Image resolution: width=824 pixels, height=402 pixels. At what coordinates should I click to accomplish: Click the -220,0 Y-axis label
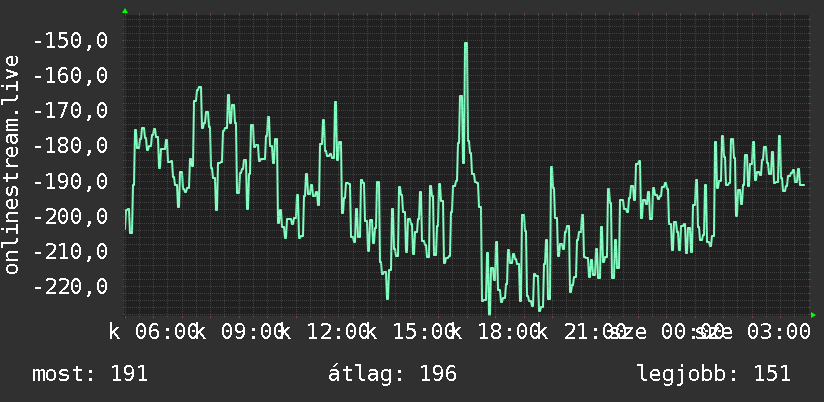(71, 286)
